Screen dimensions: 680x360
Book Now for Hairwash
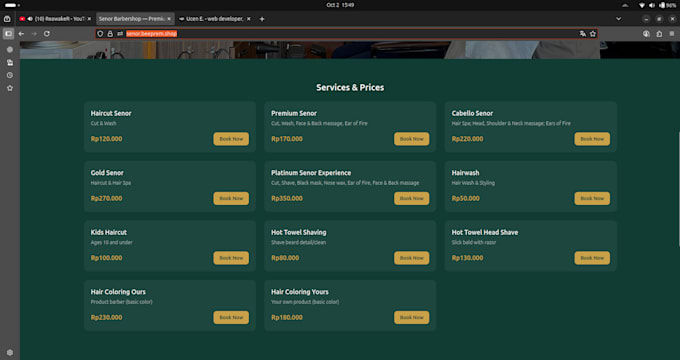[x=592, y=198]
